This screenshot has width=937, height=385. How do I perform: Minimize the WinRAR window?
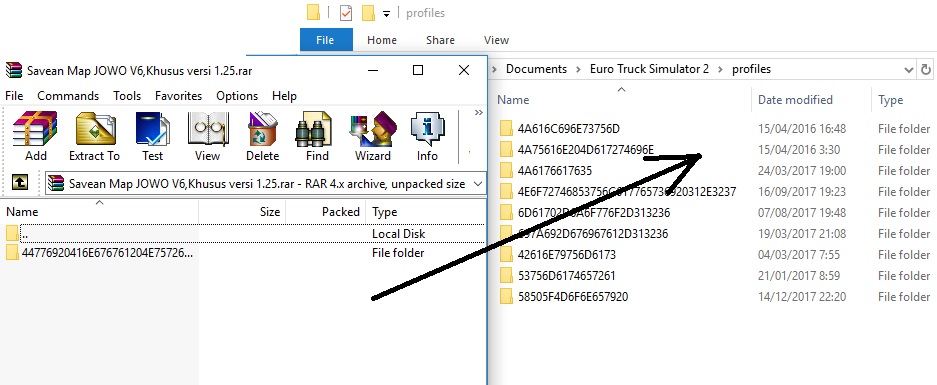373,70
